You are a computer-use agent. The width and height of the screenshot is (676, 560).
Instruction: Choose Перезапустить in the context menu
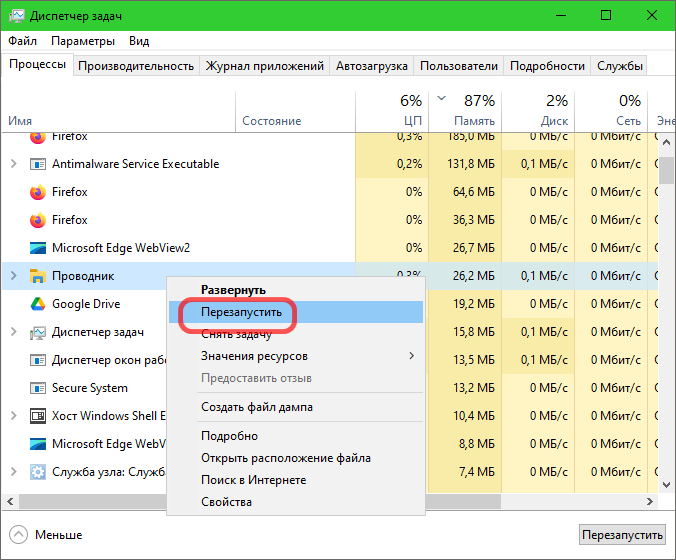pyautogui.click(x=242, y=313)
